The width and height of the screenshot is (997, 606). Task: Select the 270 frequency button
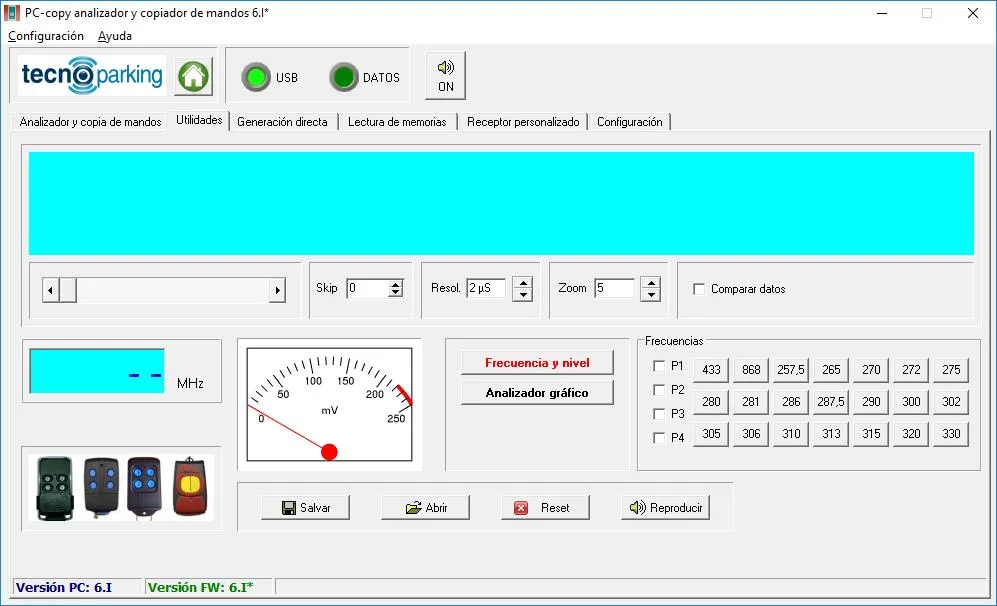(871, 369)
